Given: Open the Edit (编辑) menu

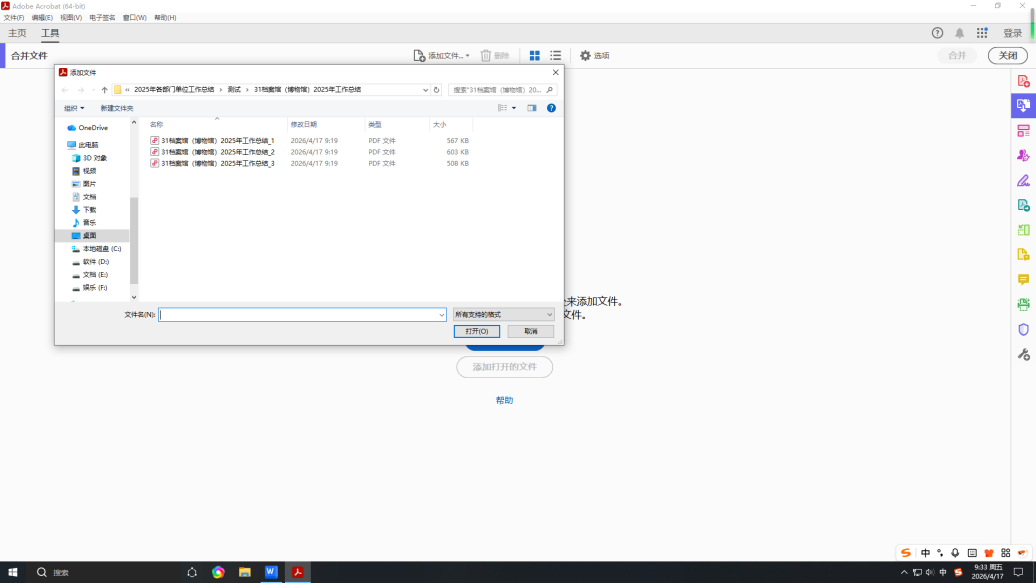Looking at the screenshot, I should point(42,18).
